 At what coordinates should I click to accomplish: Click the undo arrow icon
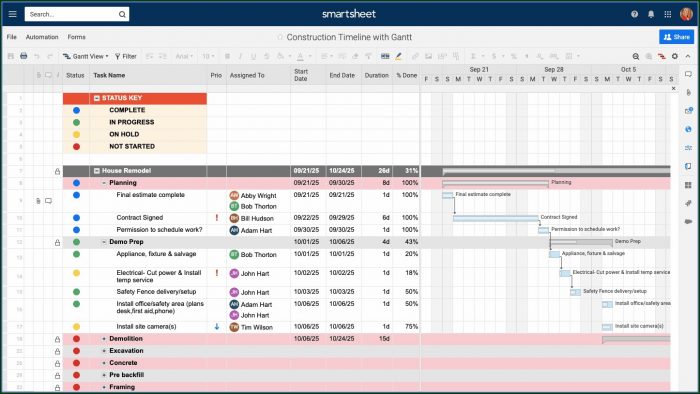point(37,56)
